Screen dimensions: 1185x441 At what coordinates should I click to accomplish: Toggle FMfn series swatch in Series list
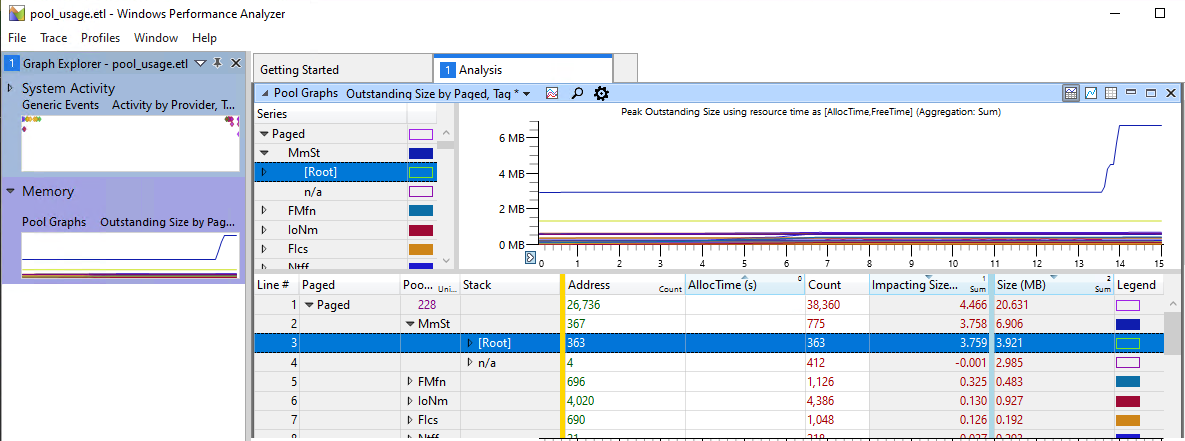tap(421, 211)
